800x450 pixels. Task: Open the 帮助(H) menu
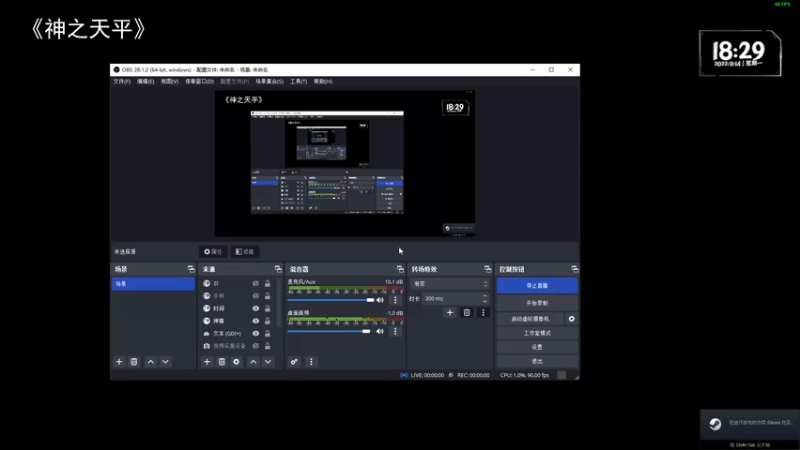pyautogui.click(x=323, y=82)
